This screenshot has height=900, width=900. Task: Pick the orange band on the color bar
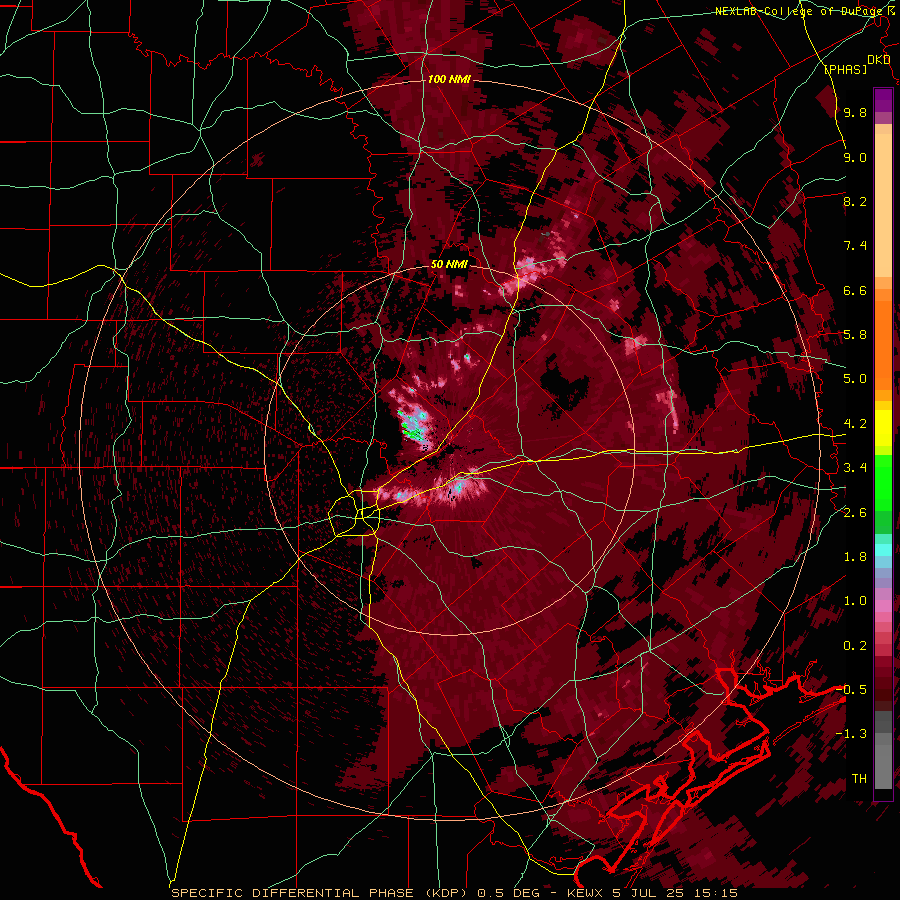click(x=883, y=344)
